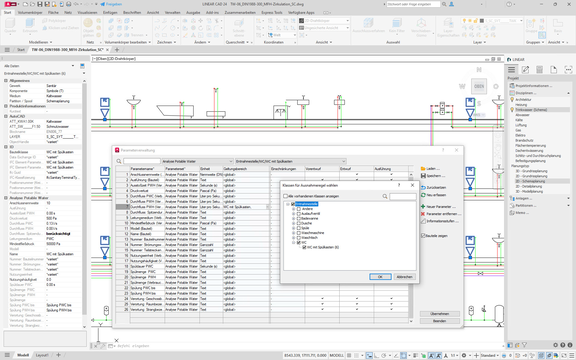Open the 'Analyse Potable Water' dropdown

coord(198,161)
